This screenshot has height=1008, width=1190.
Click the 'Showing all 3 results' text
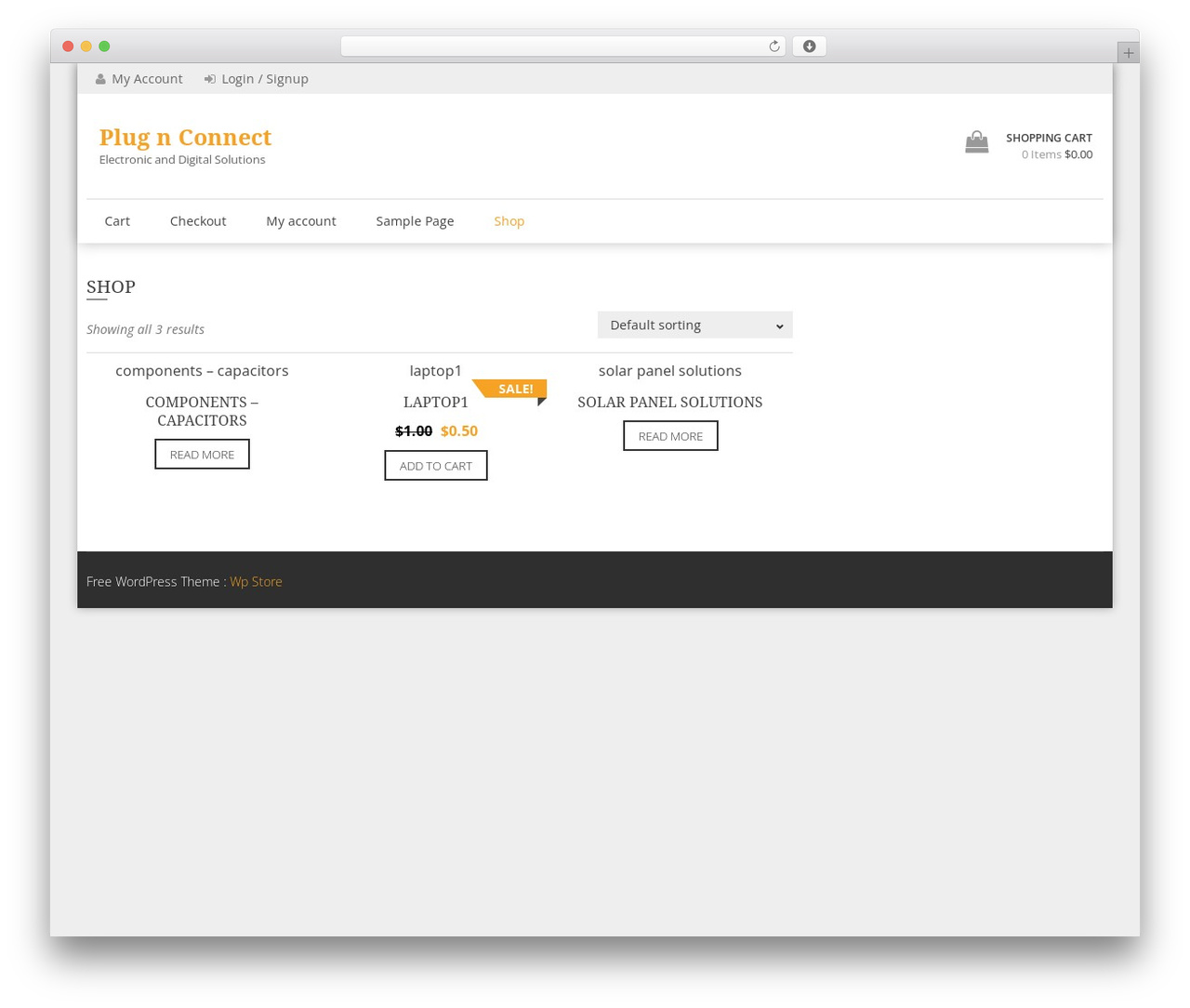click(x=145, y=329)
